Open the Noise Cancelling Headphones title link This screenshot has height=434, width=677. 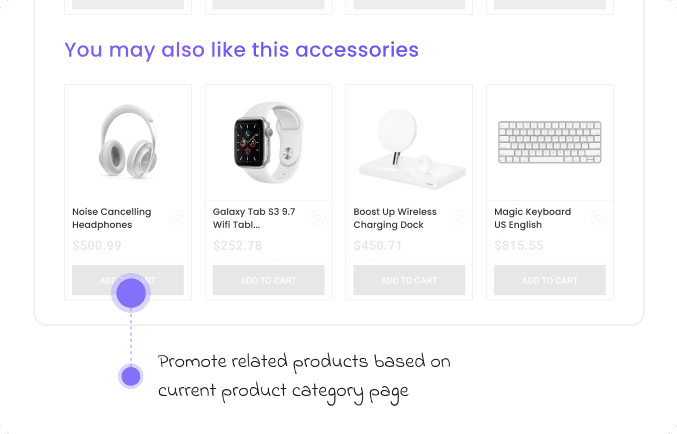112,218
